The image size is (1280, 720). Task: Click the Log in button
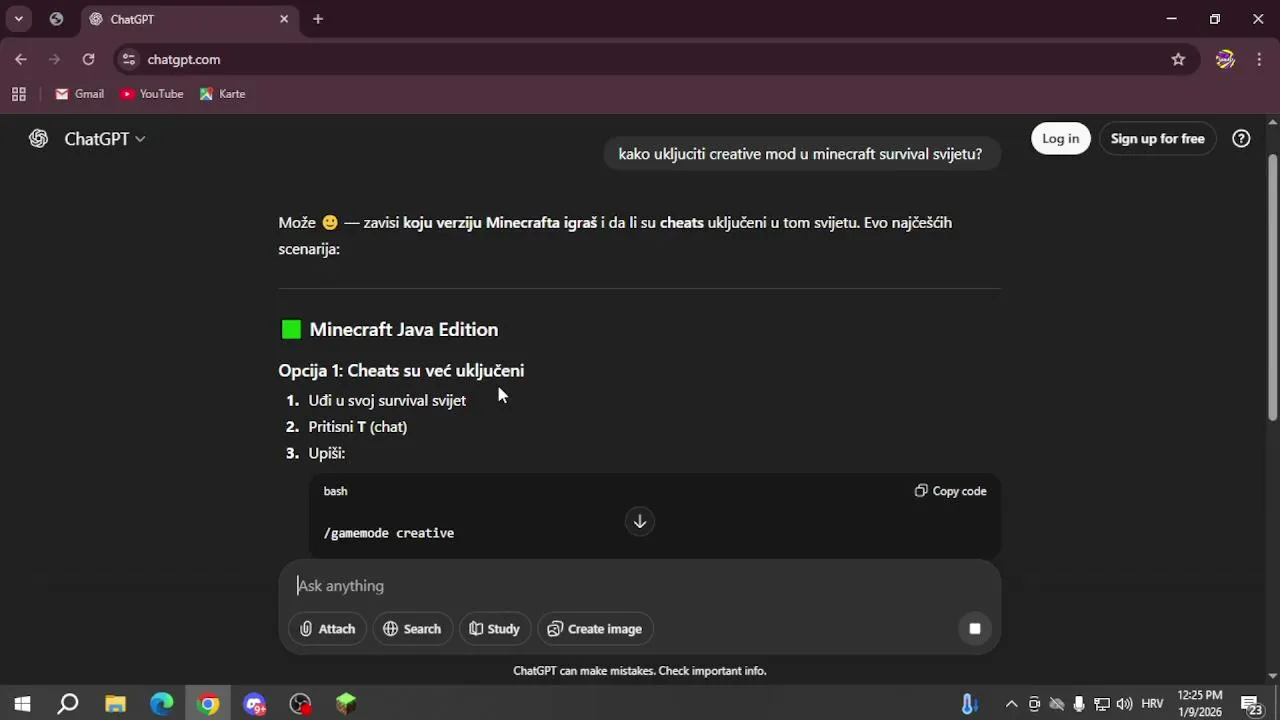tap(1060, 139)
